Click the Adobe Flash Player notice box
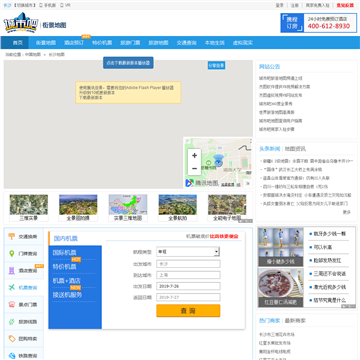This screenshot has width=360, height=360. (128, 93)
